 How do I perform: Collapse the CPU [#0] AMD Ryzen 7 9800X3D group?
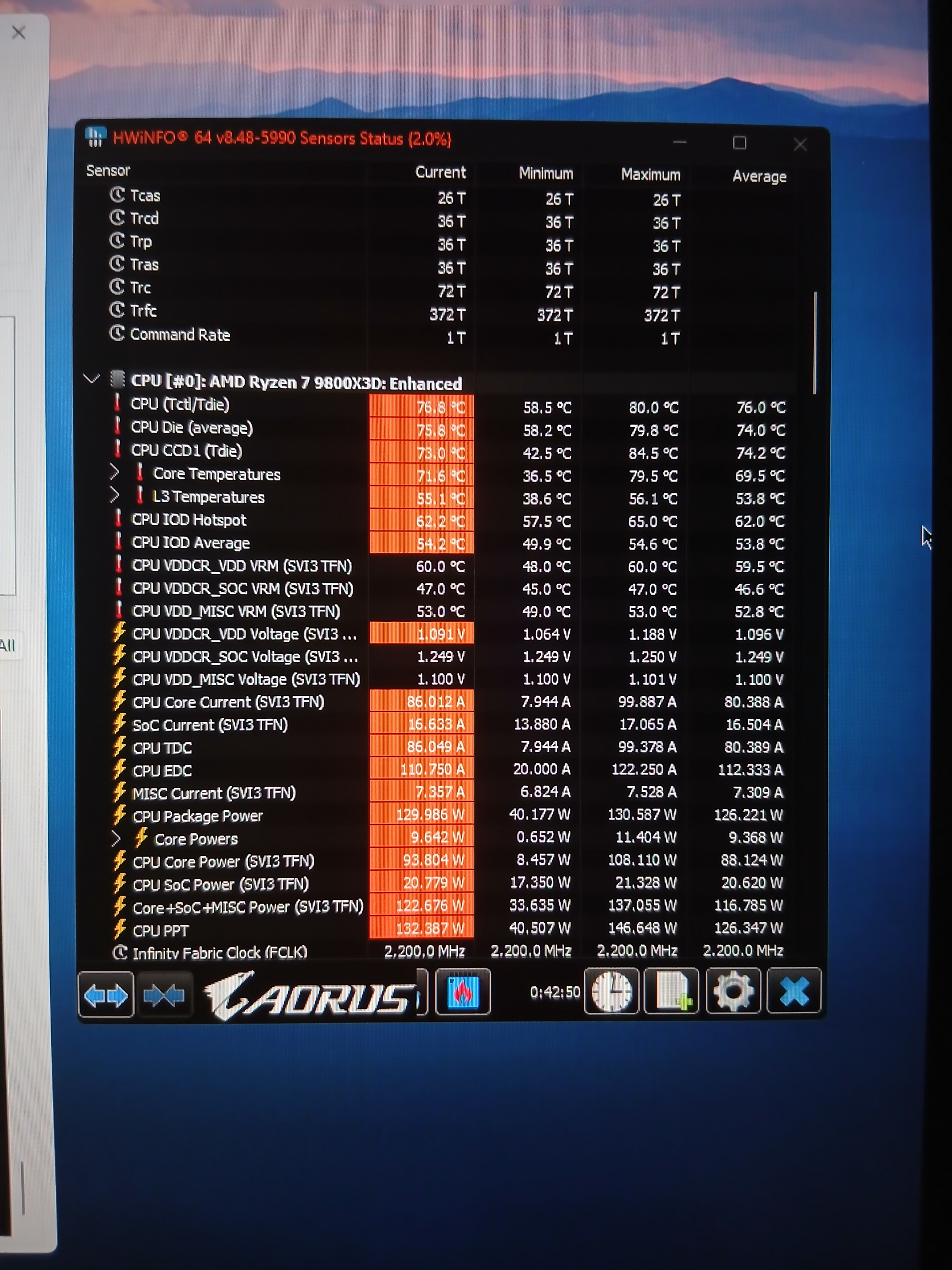[x=91, y=379]
